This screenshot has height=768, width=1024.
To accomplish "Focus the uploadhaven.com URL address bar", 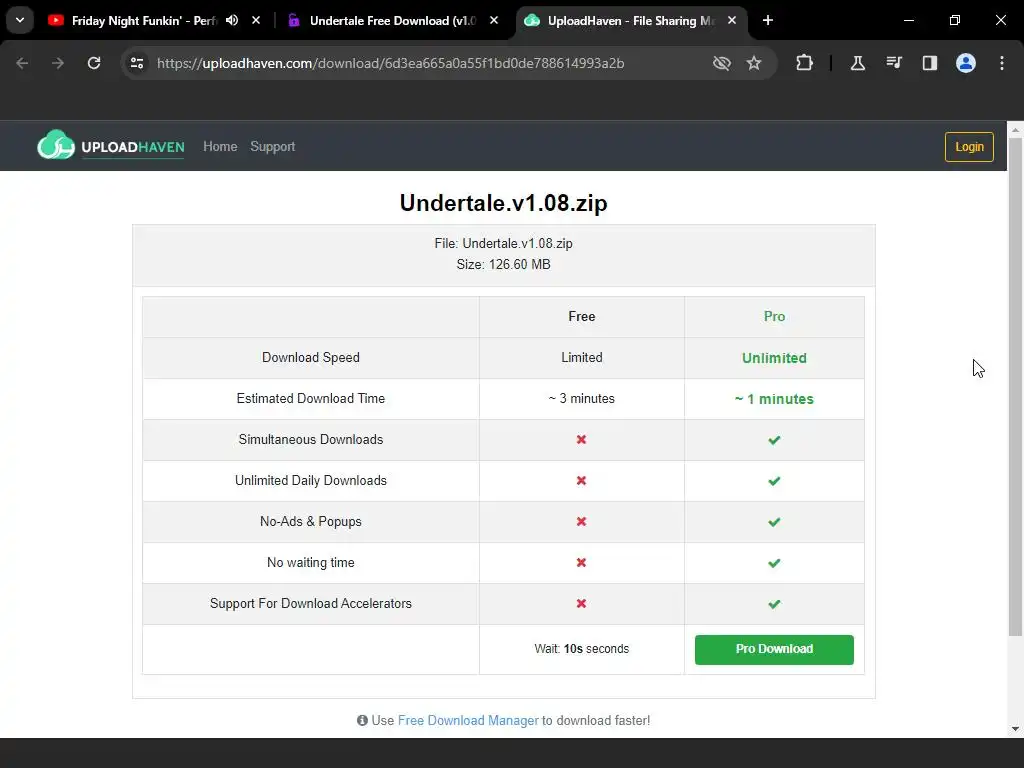I will 391,63.
